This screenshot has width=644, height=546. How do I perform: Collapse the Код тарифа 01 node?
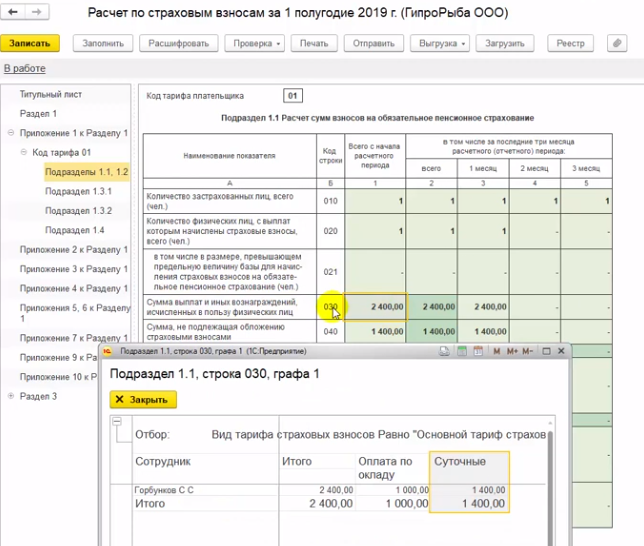pos(23,153)
